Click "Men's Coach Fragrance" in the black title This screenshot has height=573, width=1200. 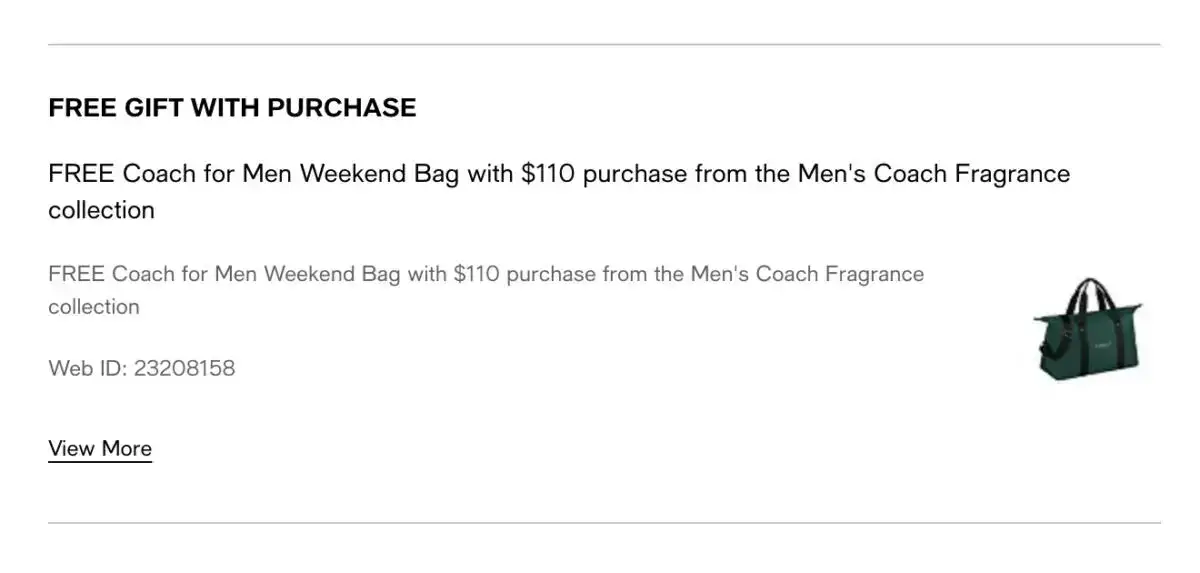coord(934,174)
